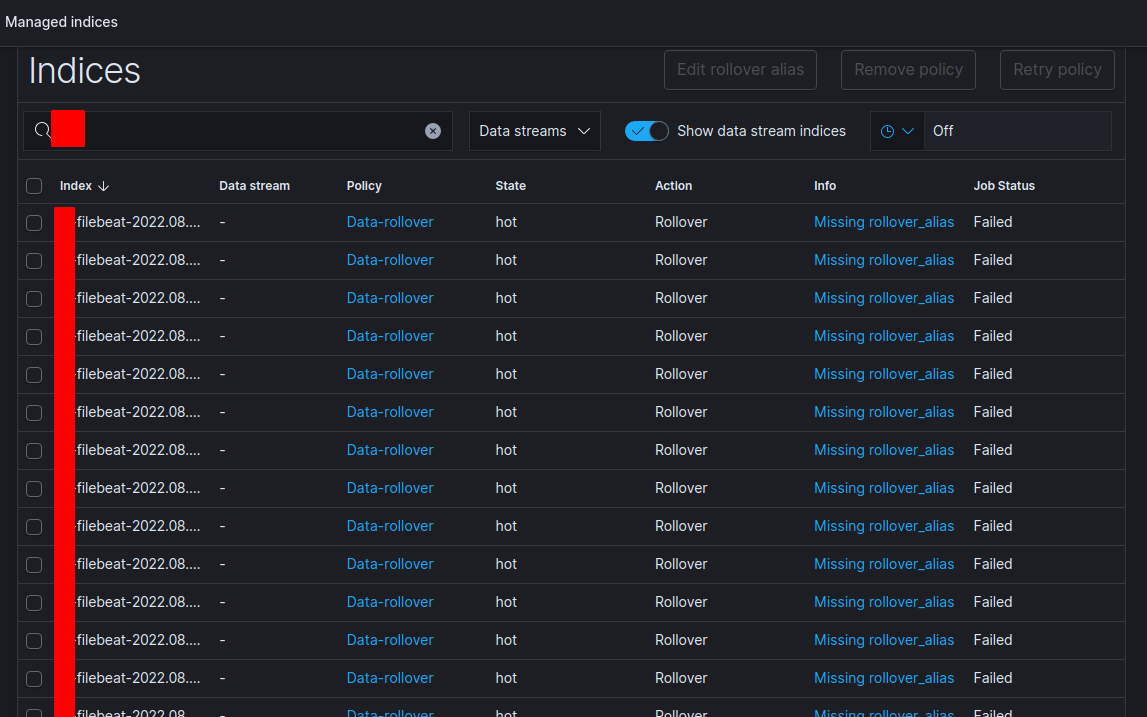The width and height of the screenshot is (1147, 717).
Task: Click the Data stream column header
Action: [x=255, y=186]
